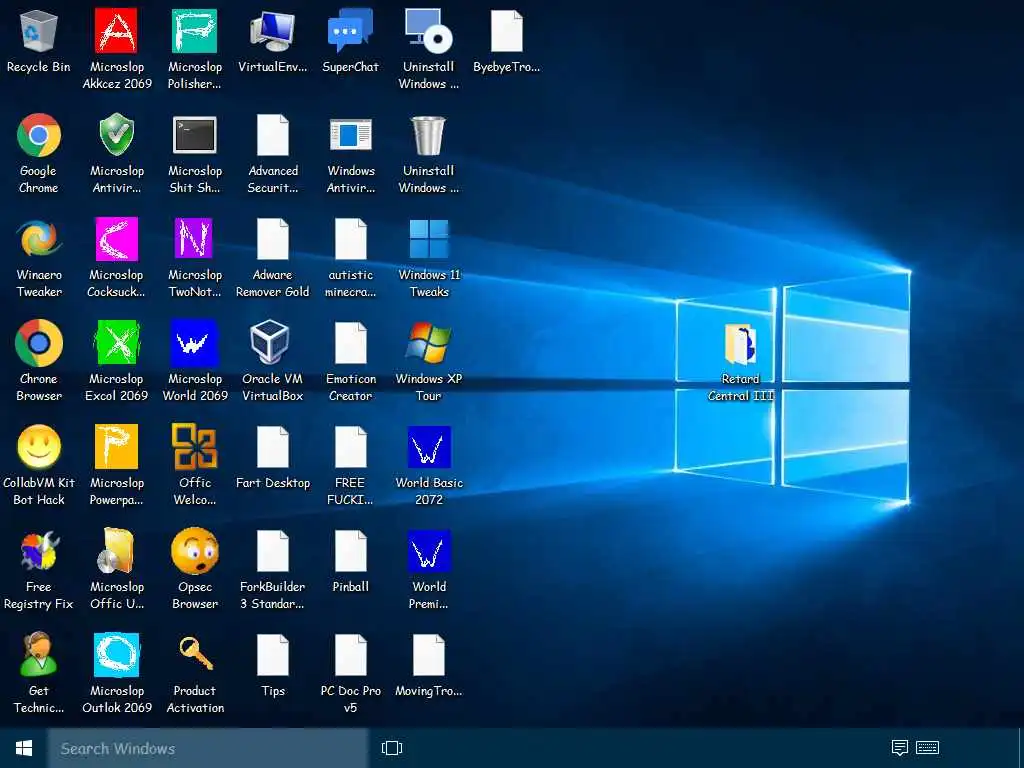
Task: Show the touch keyboard from taskbar
Action: click(x=927, y=747)
